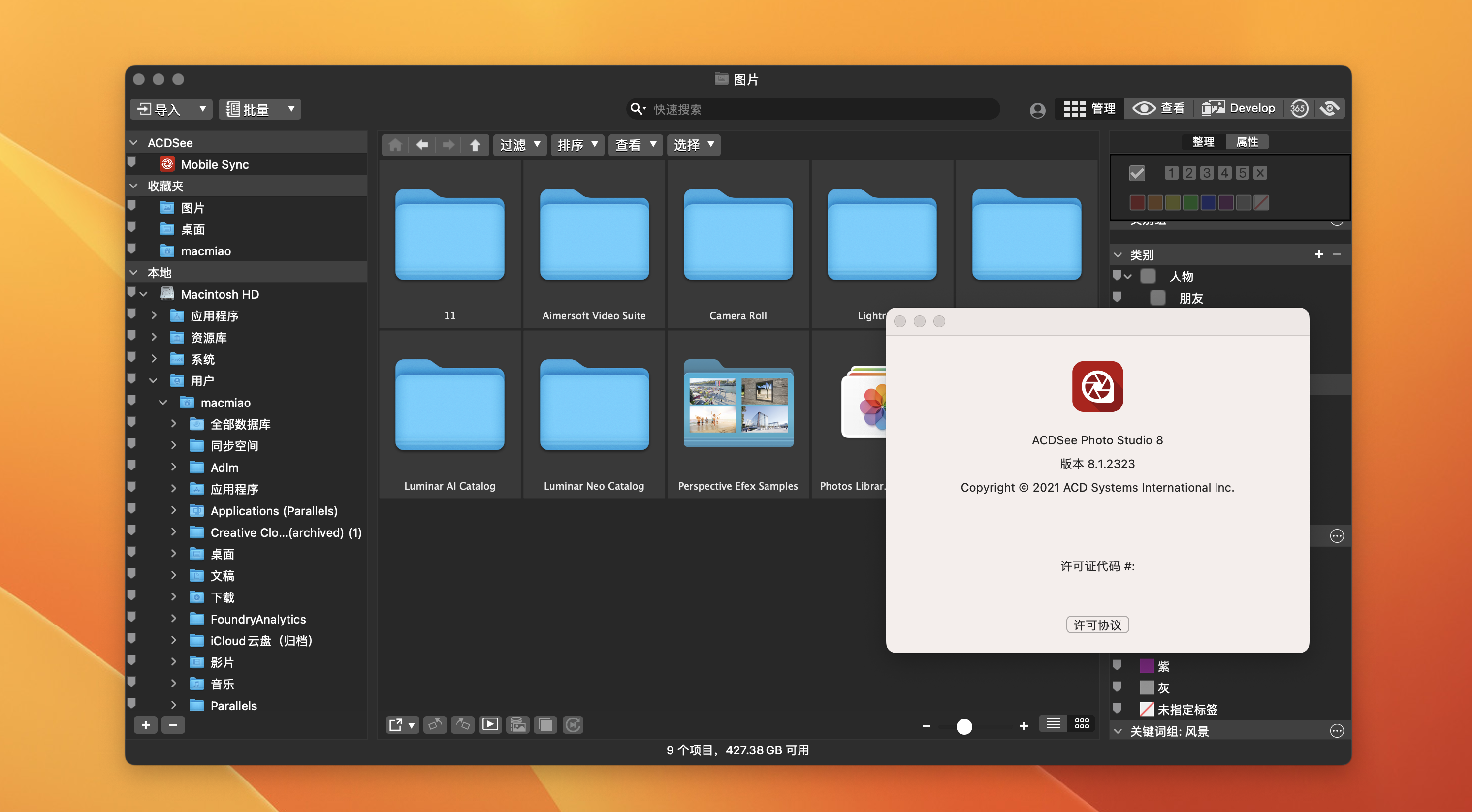Check the 朋友 category checkbox

click(1158, 298)
